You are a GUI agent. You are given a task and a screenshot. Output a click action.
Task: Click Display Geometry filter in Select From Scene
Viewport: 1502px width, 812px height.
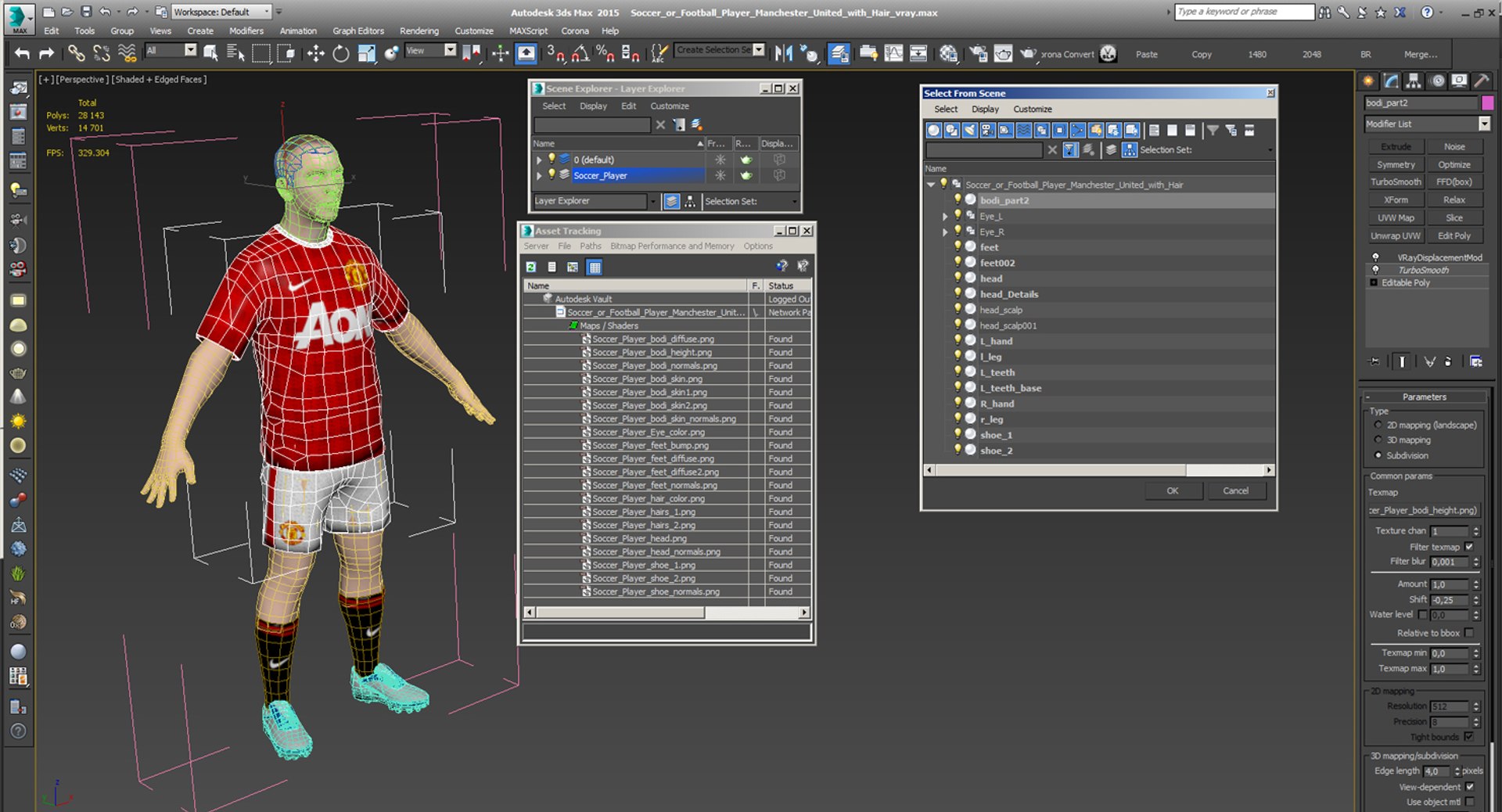[x=933, y=130]
